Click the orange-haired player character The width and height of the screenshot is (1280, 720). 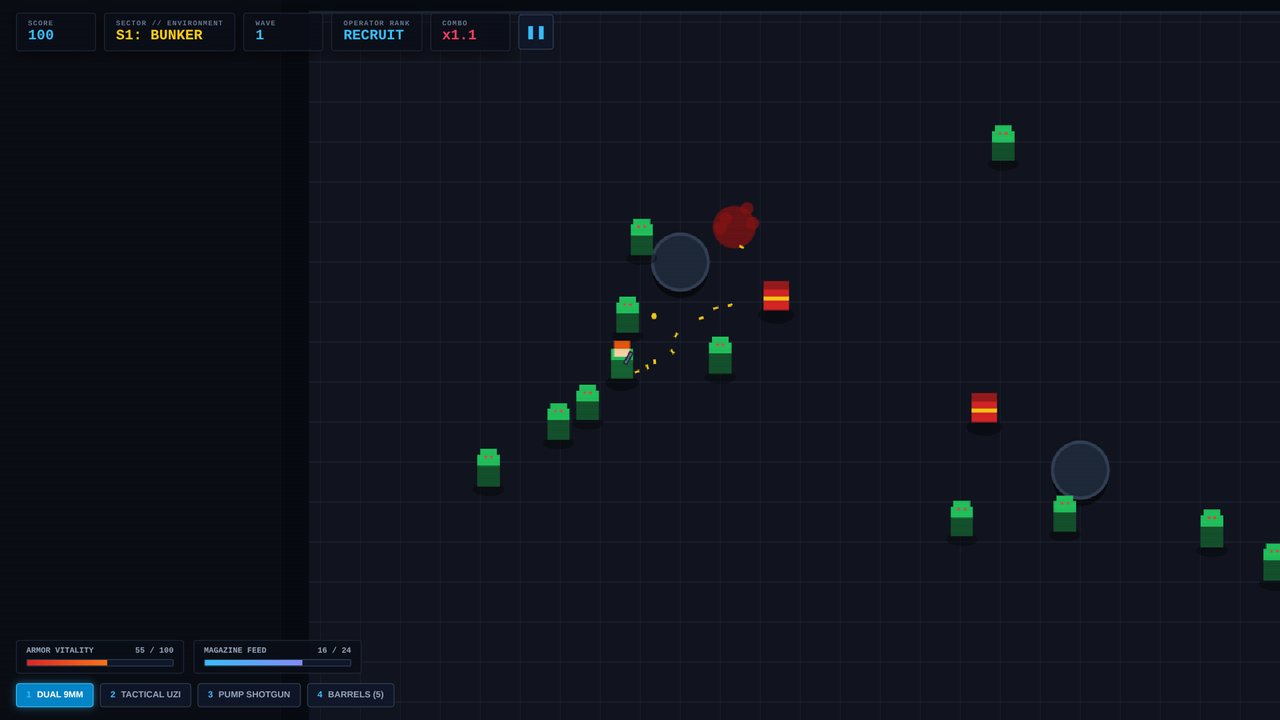click(622, 360)
